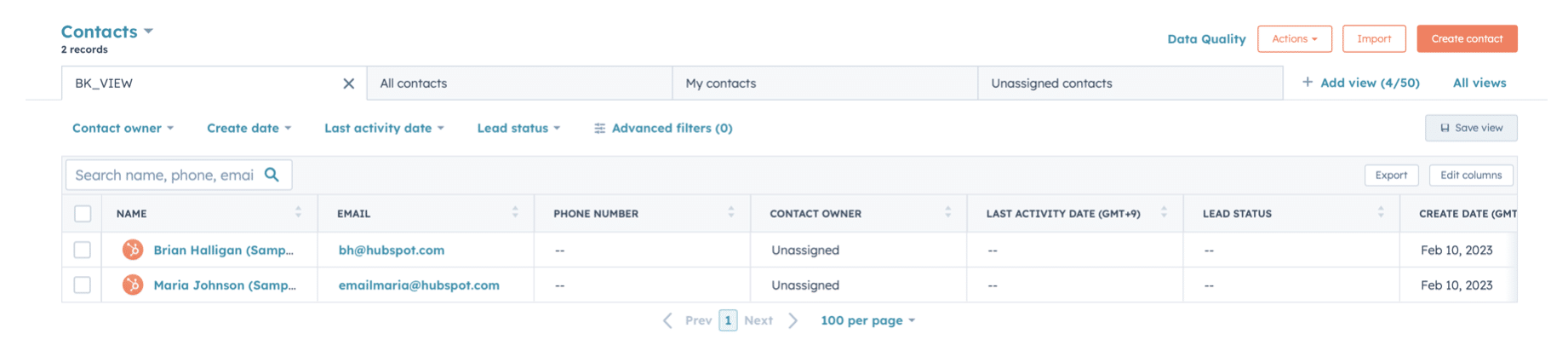Sort by the NAME column sort arrows
This screenshot has width=1568, height=351.
pos(298,212)
